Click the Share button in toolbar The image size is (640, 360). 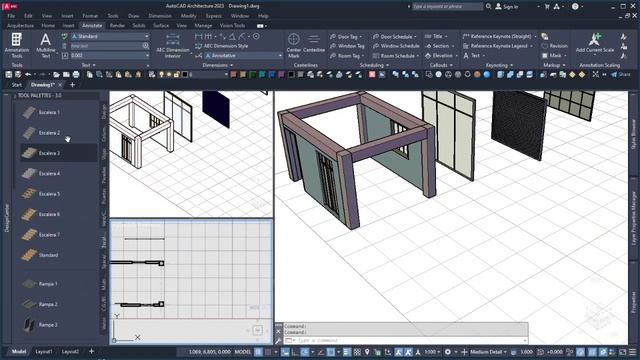point(621,74)
